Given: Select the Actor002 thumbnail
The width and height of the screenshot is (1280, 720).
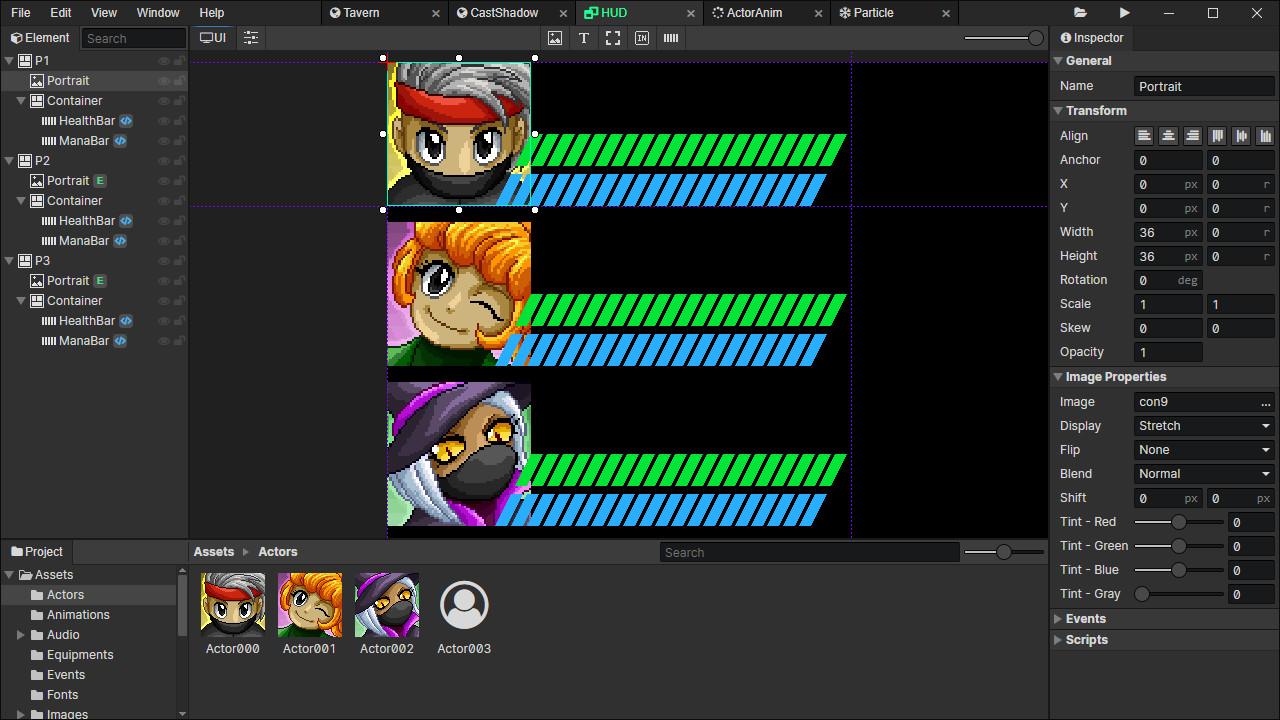Looking at the screenshot, I should pos(387,604).
